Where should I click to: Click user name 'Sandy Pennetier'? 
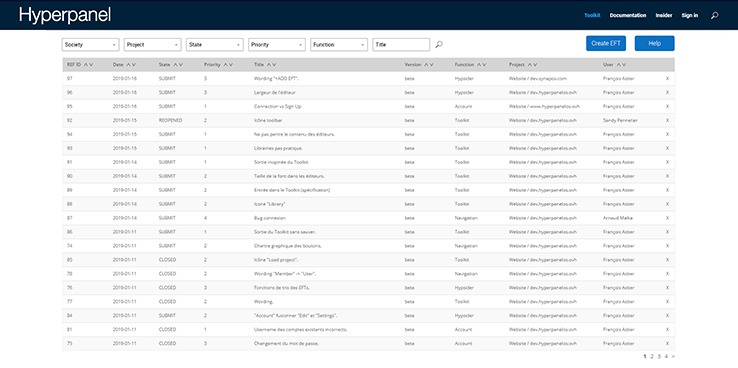[x=620, y=120]
